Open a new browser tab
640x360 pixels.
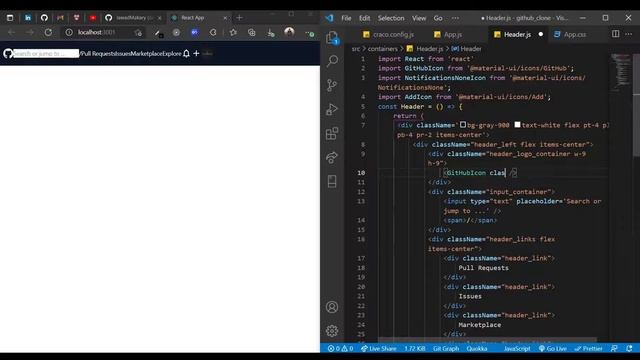240,18
